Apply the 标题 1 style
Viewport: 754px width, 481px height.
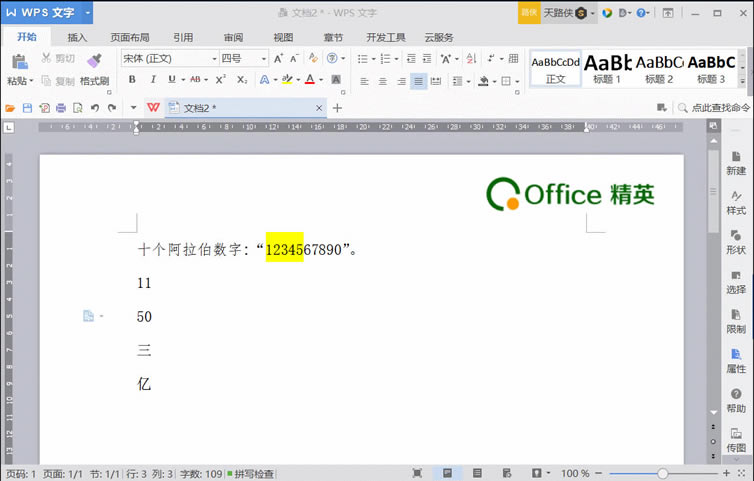(x=607, y=69)
